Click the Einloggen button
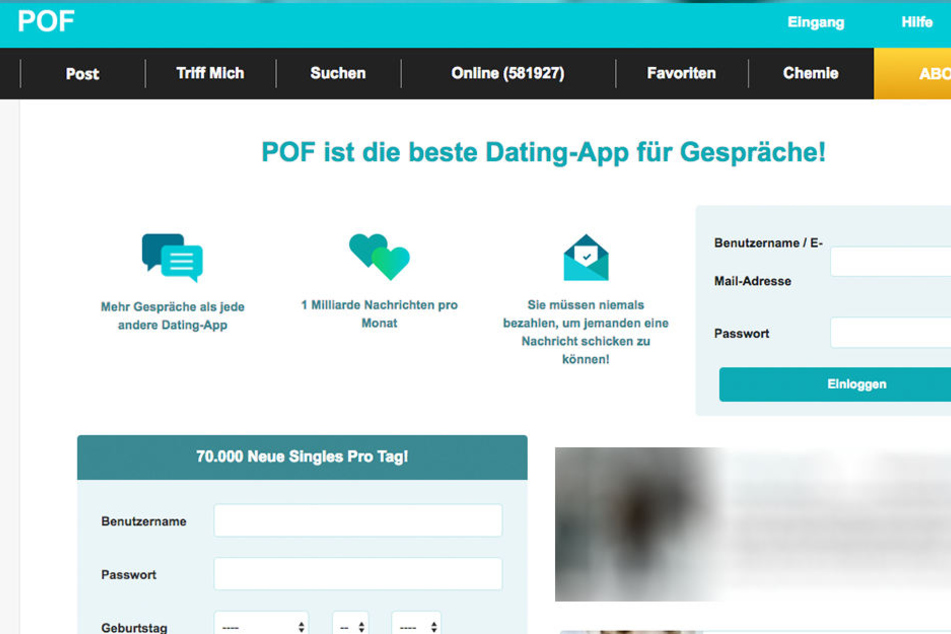Viewport: 951px width, 634px height. tap(835, 384)
